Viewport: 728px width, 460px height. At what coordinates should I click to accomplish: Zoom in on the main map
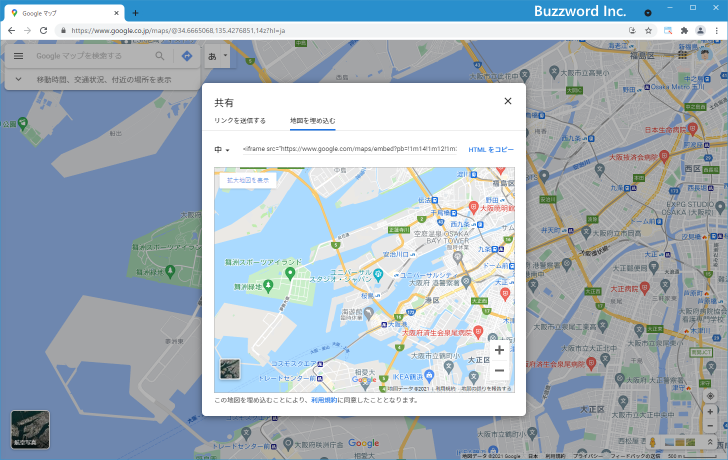(710, 412)
